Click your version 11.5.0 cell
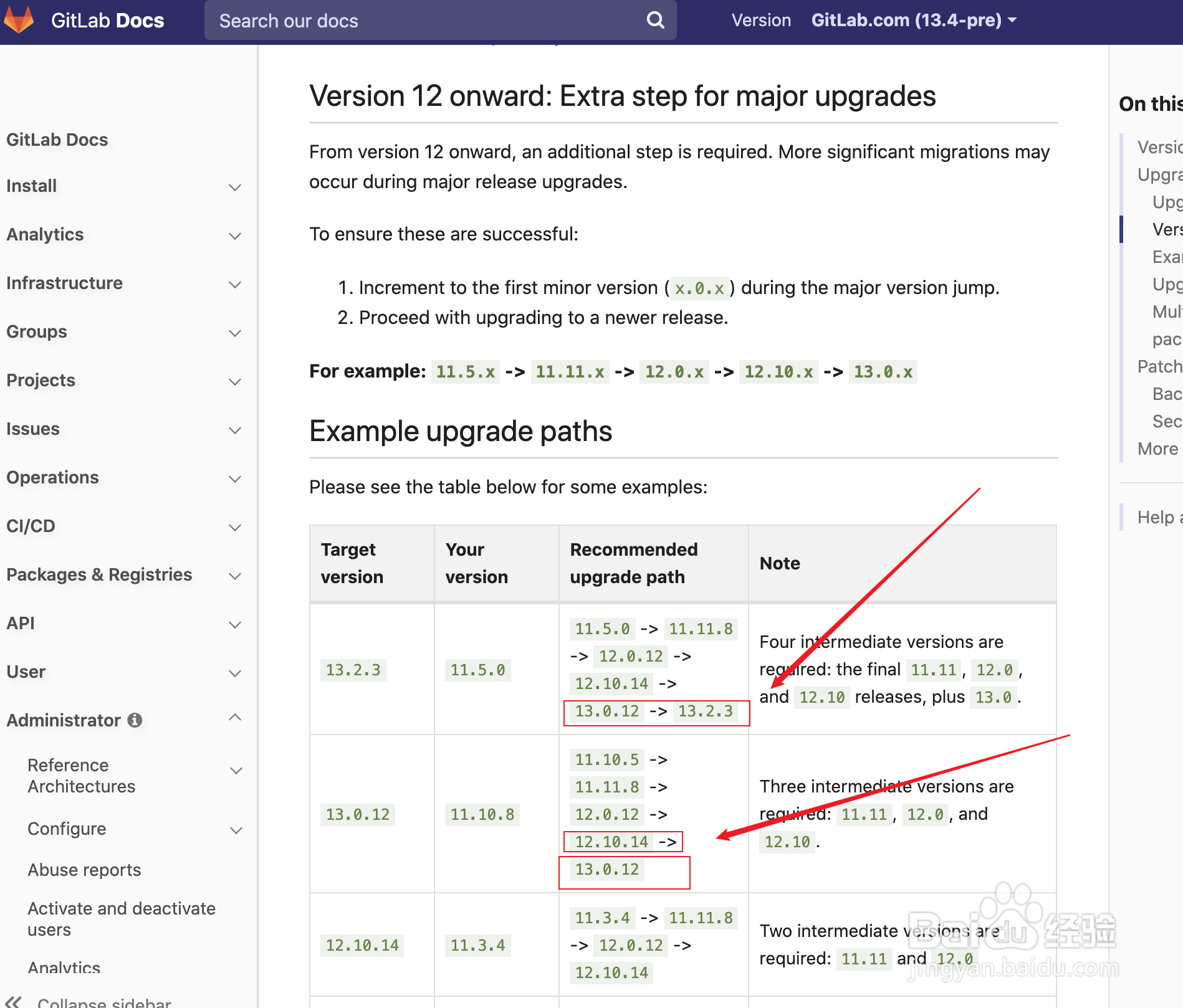Screen dimensions: 1183x1008 [477, 670]
